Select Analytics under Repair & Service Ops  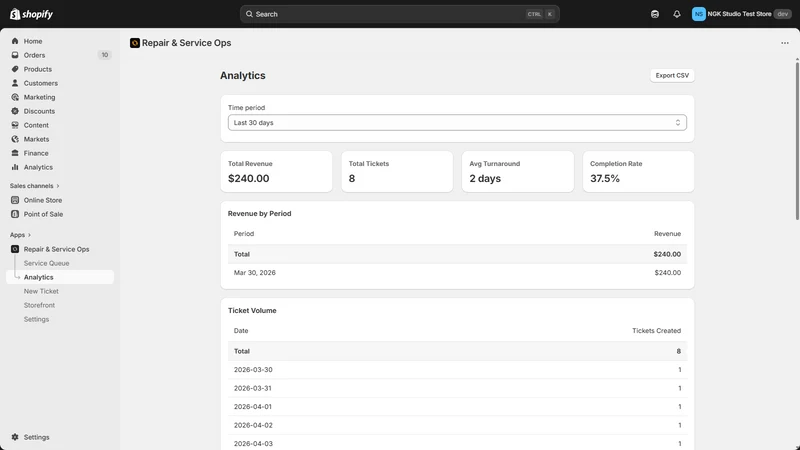click(x=38, y=277)
